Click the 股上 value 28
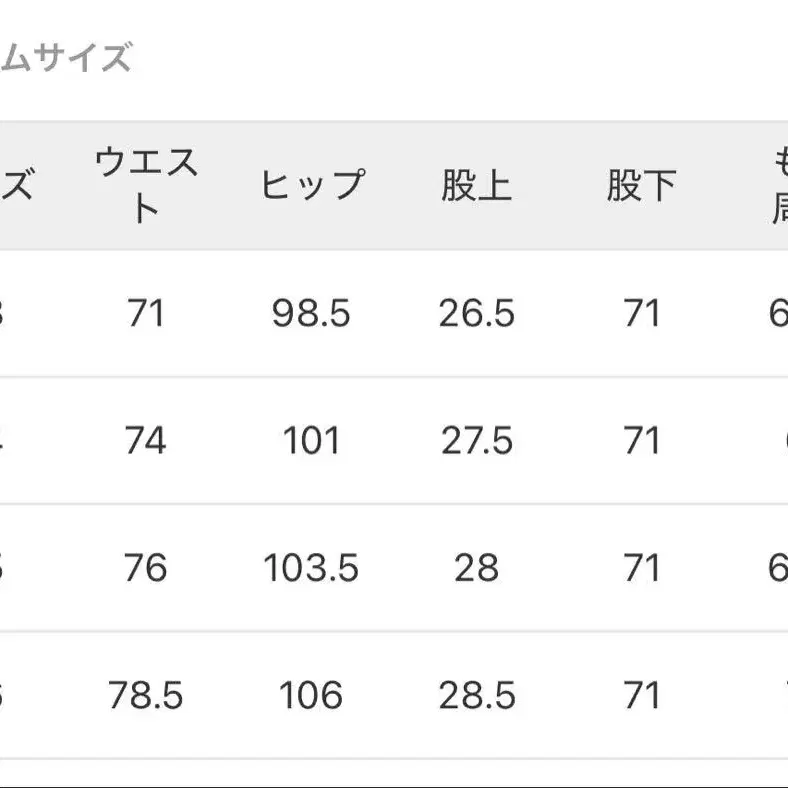This screenshot has width=788, height=788. pyautogui.click(x=476, y=568)
